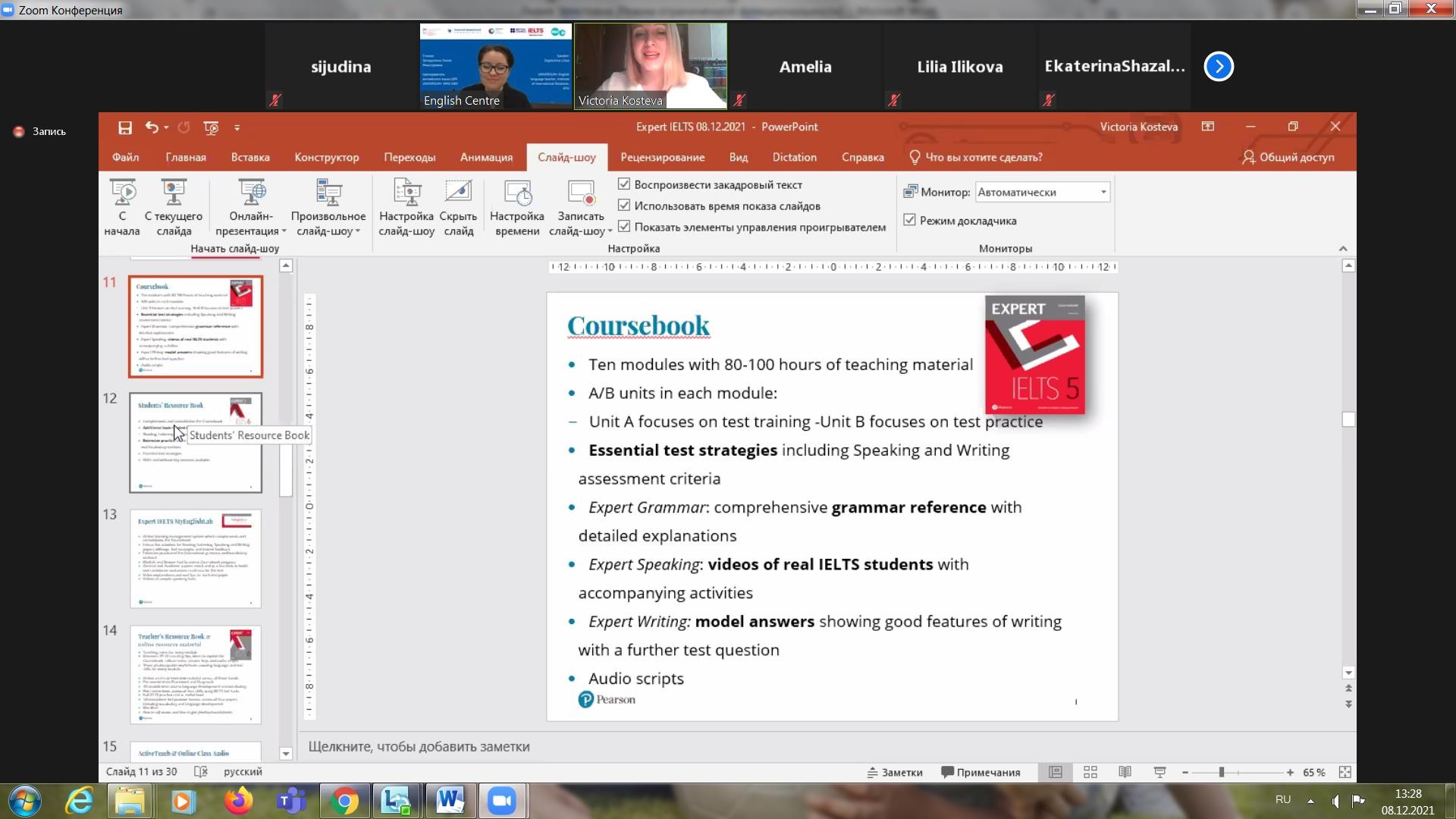The height and width of the screenshot is (819, 1456).
Task: Switch to slide sorter view icon
Action: click(1090, 772)
